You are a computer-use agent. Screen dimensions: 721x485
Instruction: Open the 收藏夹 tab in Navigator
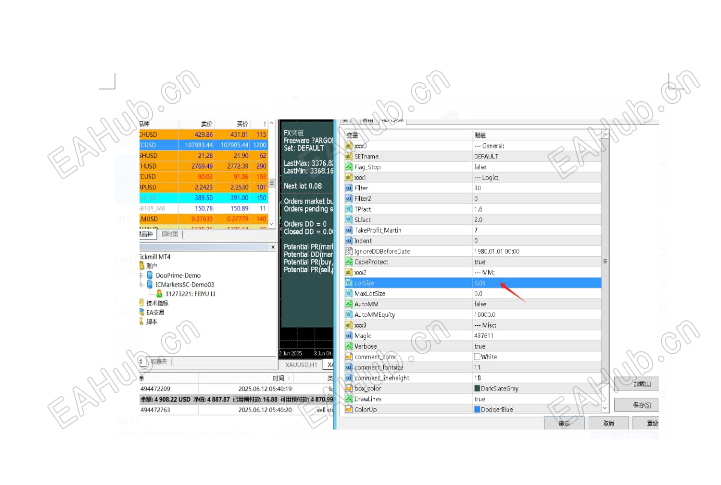click(159, 361)
